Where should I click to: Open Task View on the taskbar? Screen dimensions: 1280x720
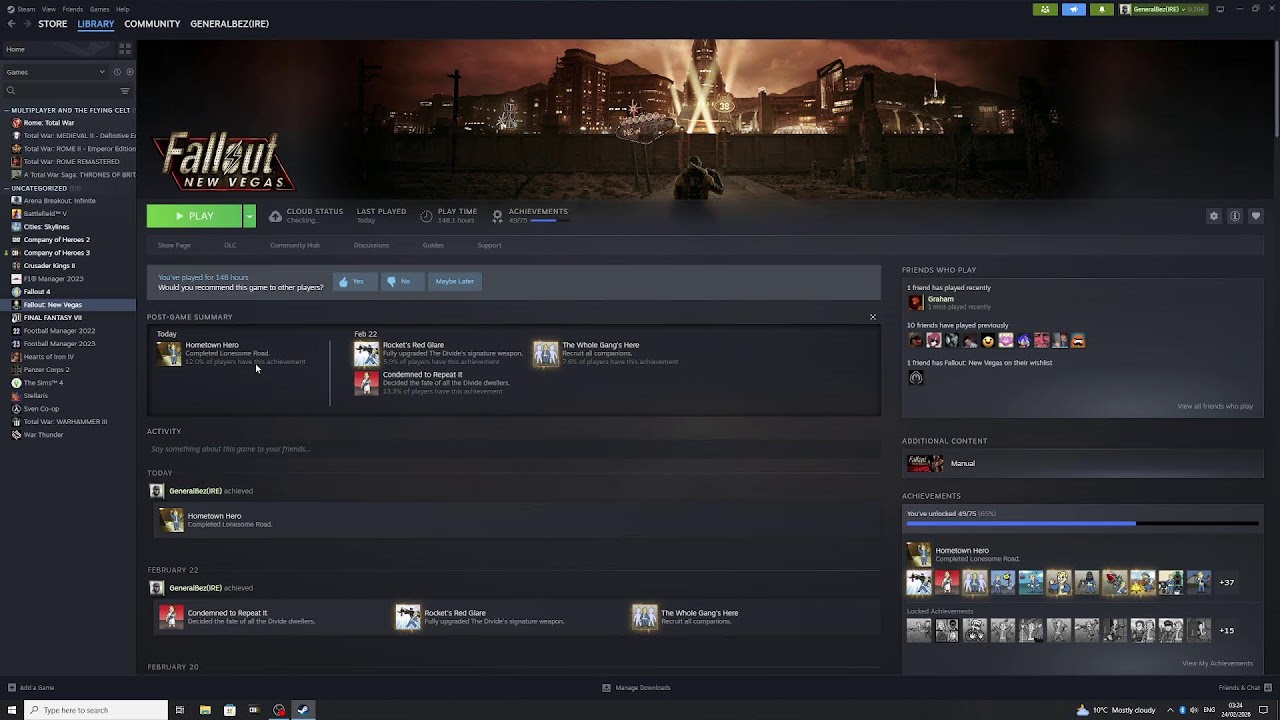click(180, 710)
